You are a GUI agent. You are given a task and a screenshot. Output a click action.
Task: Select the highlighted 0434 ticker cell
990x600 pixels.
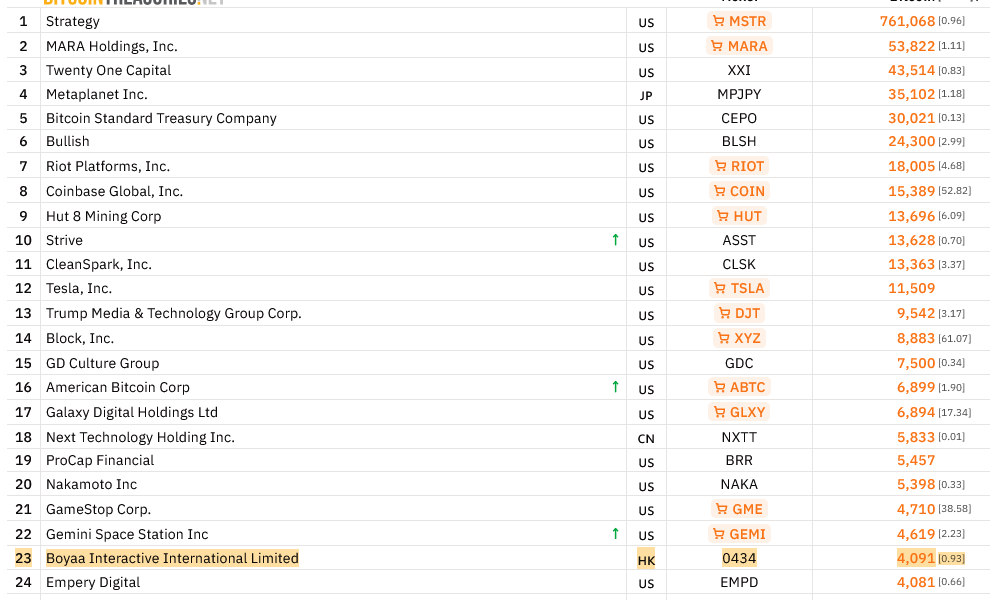739,558
